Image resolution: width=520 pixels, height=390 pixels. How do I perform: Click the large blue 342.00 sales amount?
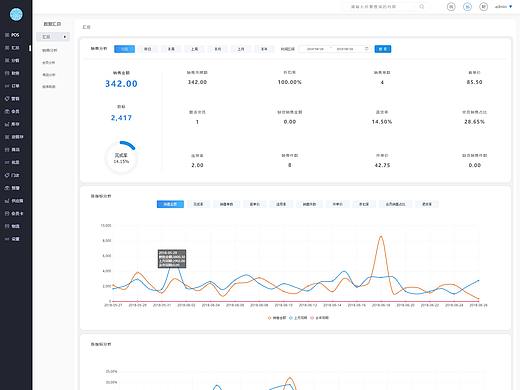(x=121, y=84)
